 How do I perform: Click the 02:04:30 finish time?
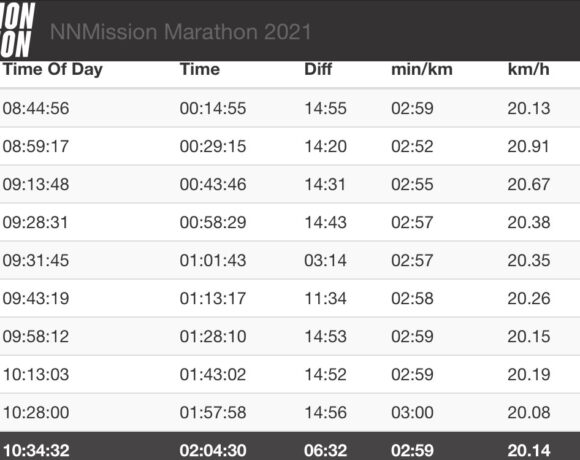213,451
